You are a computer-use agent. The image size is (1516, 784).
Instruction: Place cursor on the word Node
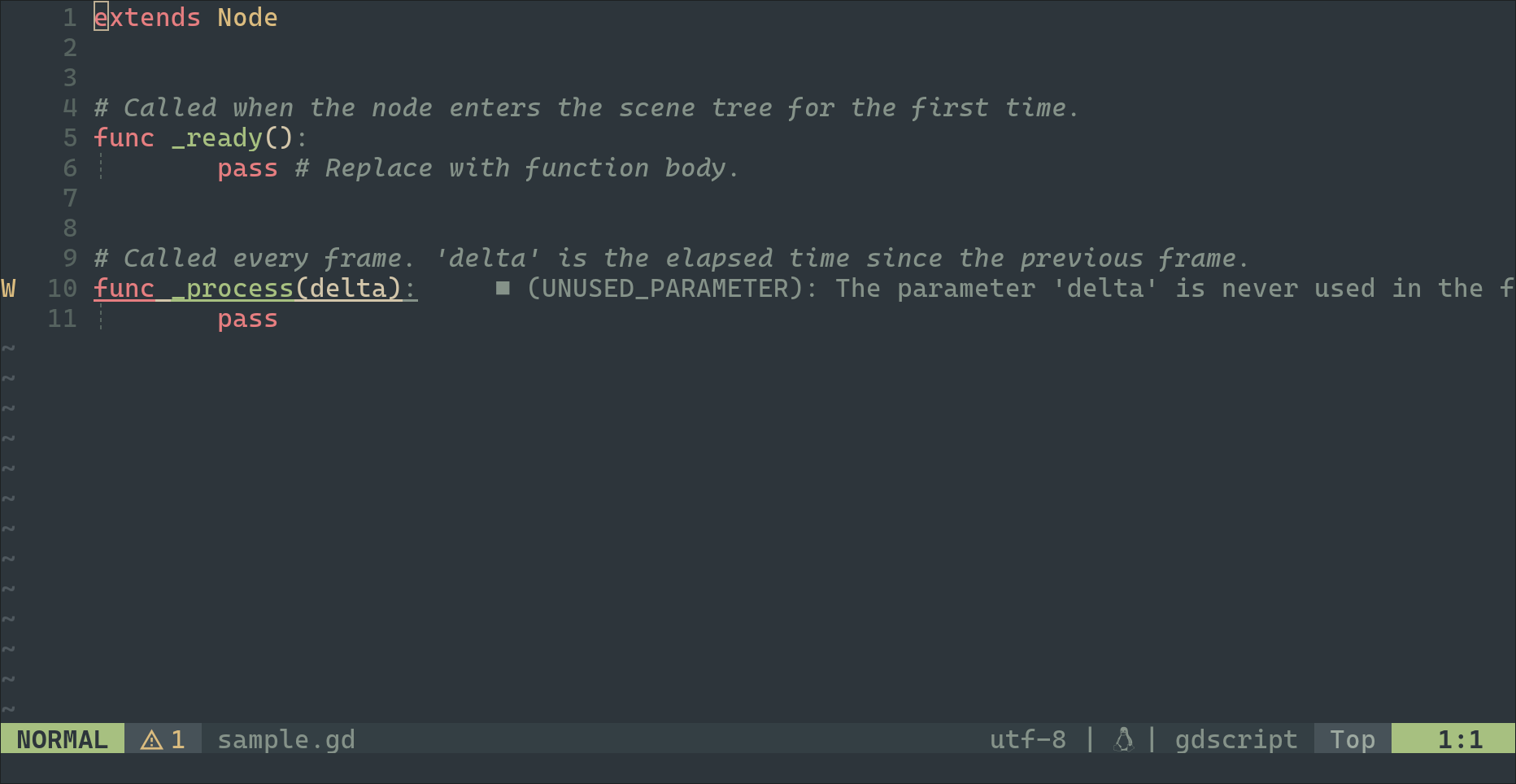pos(247,18)
